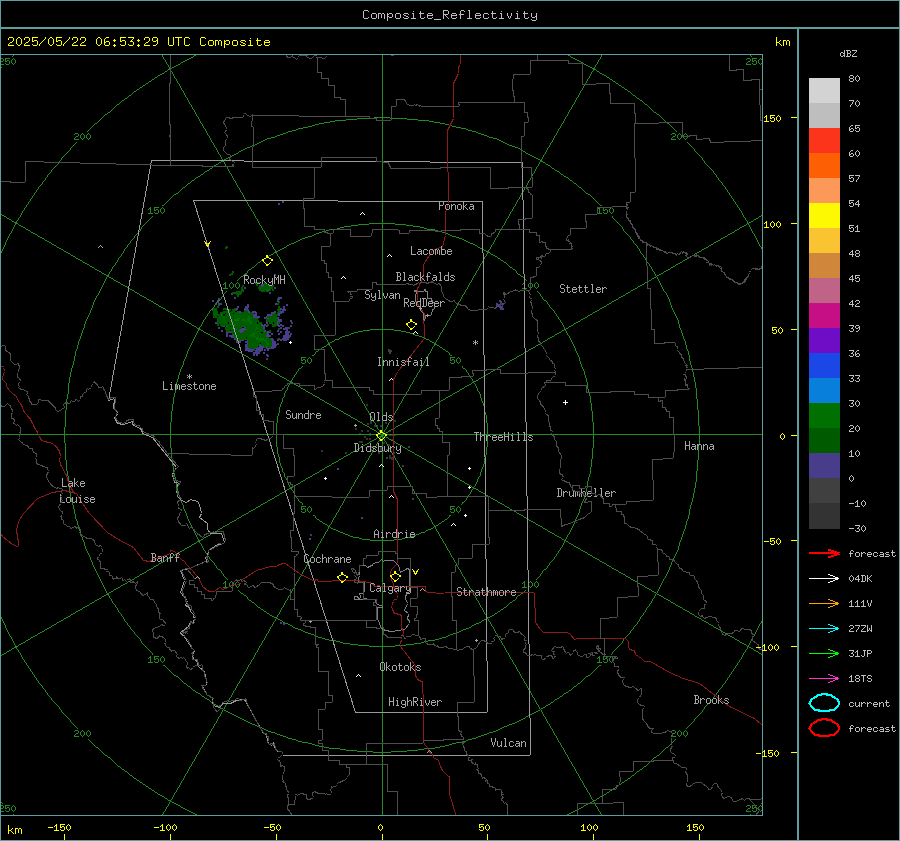Select the 10 dBZ slate blue swatch
900x841 pixels.
pos(824,466)
